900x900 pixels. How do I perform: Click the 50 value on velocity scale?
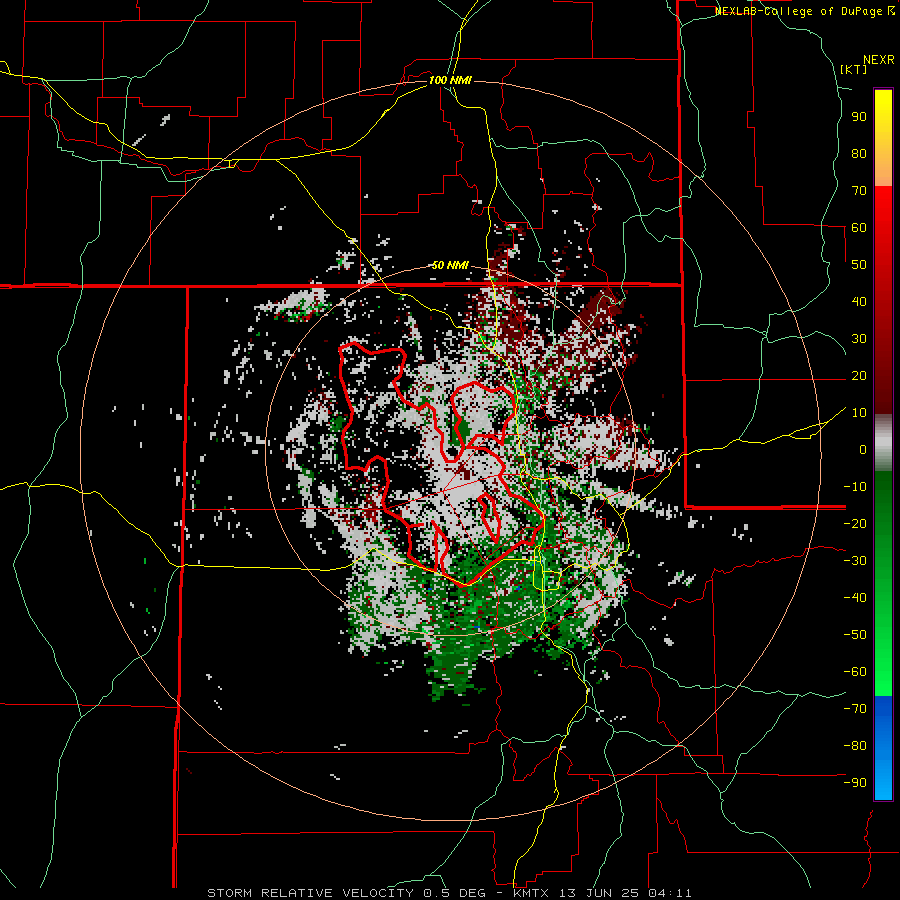(859, 265)
